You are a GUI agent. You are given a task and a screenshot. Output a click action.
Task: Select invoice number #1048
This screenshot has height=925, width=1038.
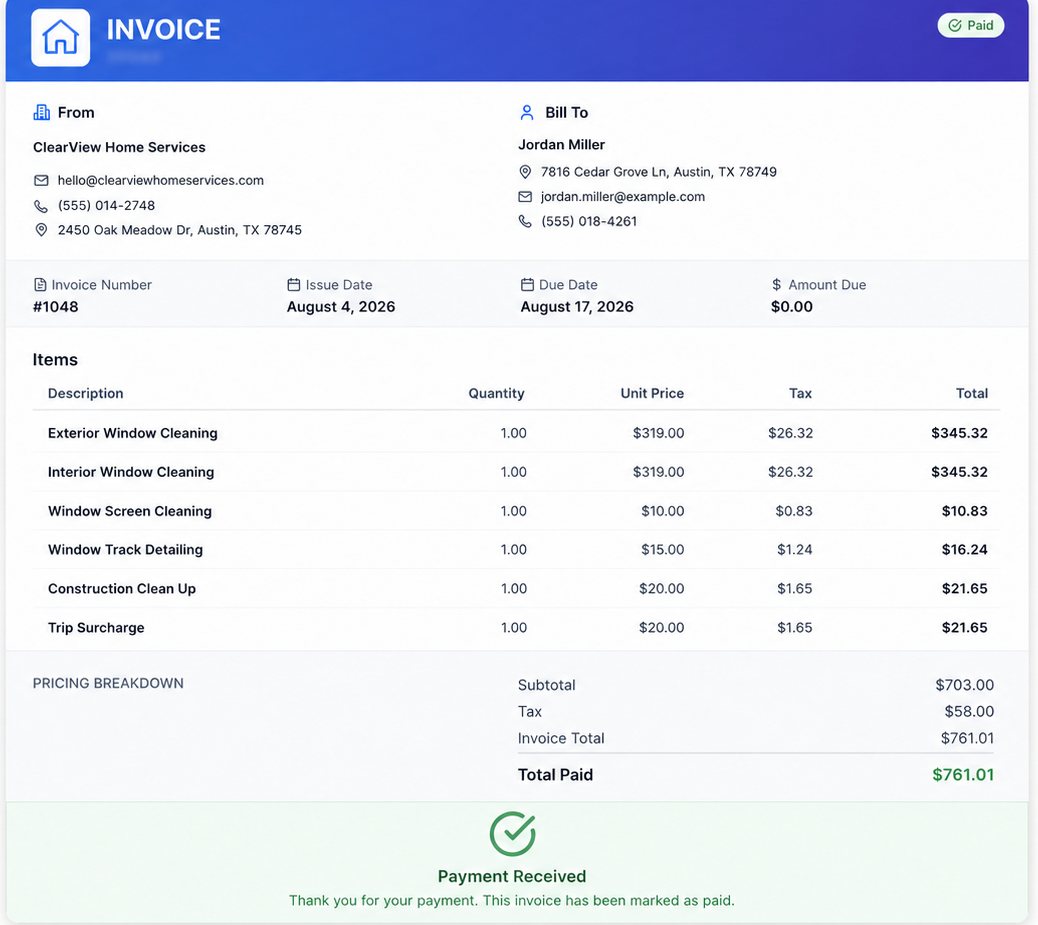click(56, 307)
